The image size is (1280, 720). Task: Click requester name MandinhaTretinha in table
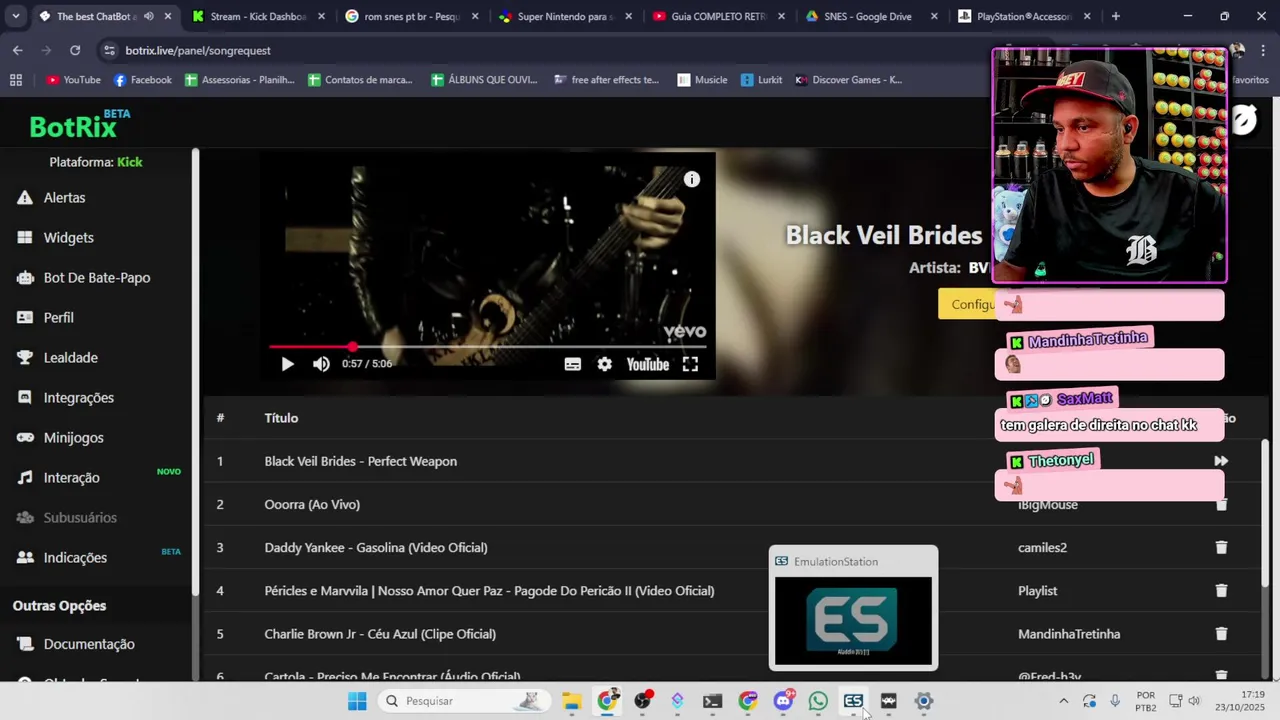tap(1069, 634)
